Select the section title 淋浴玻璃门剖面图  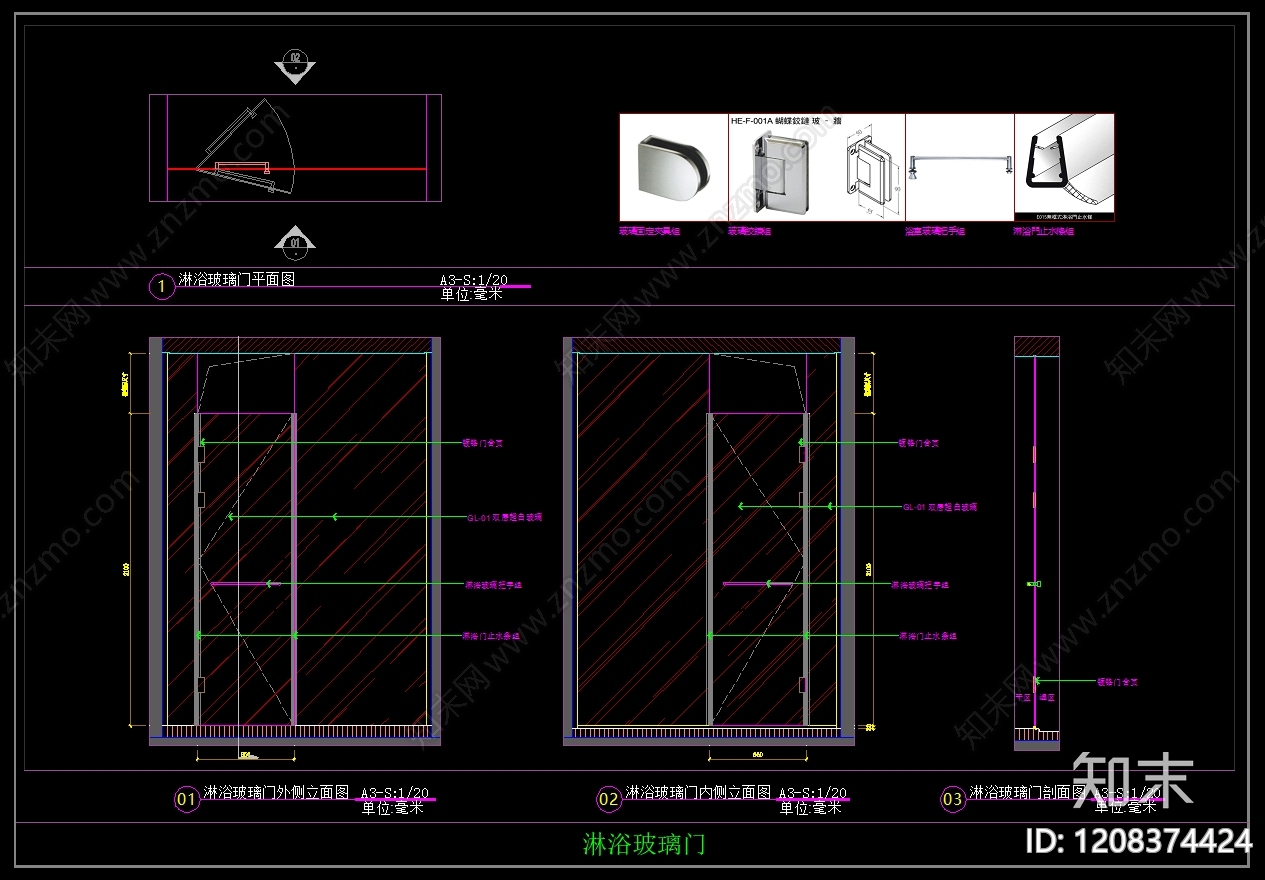point(1028,792)
